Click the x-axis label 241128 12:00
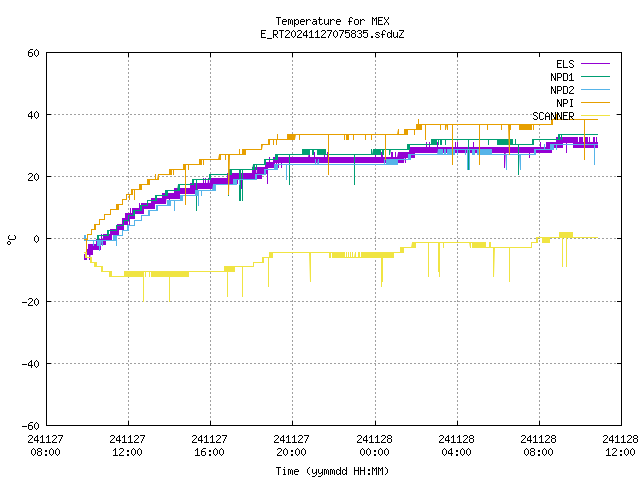The width and height of the screenshot is (640, 480). click(x=620, y=446)
